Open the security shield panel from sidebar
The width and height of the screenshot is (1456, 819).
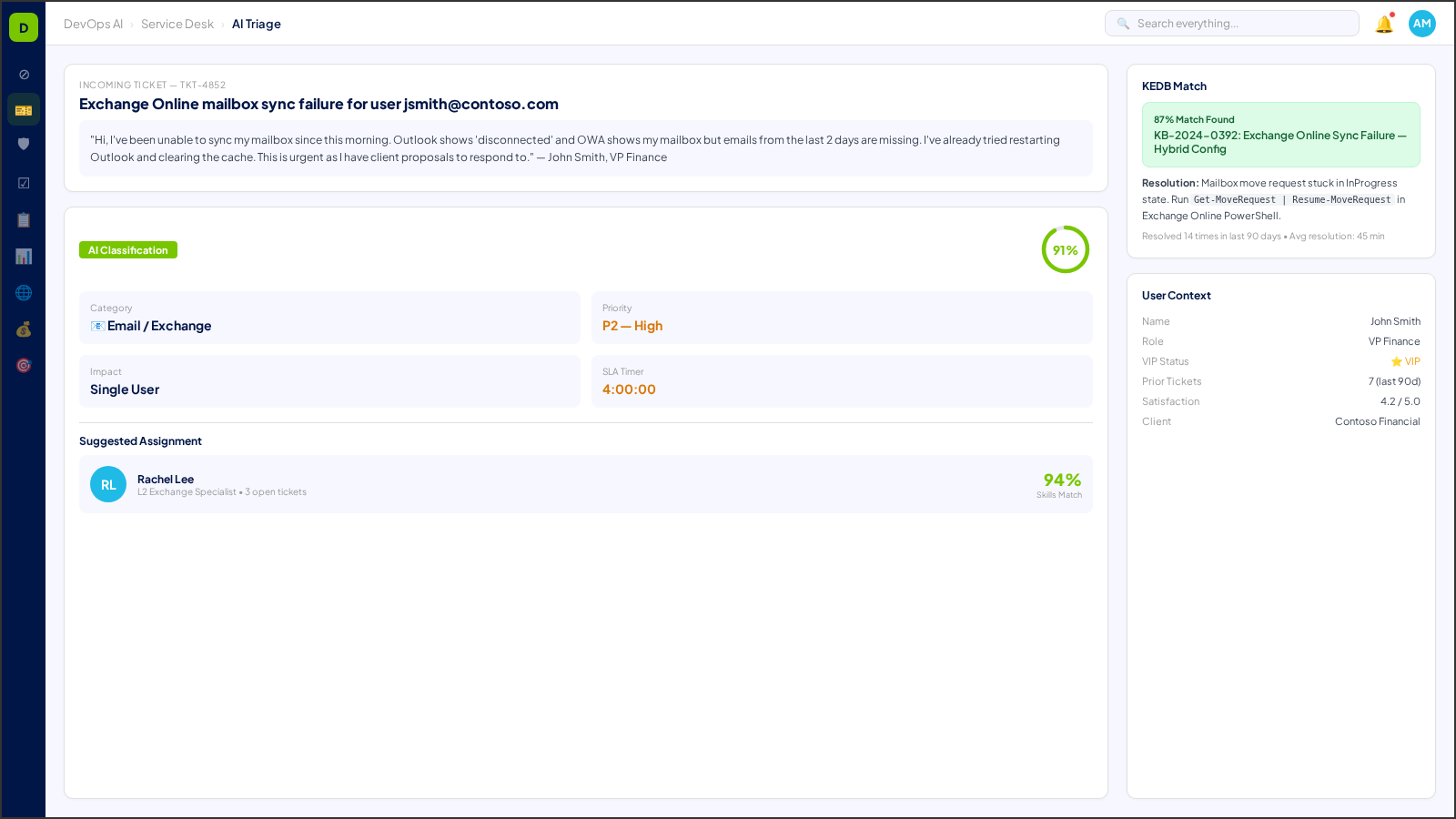23,144
